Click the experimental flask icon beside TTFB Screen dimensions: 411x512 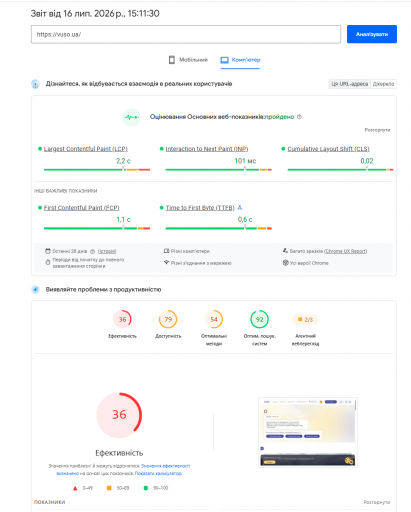(x=240, y=207)
